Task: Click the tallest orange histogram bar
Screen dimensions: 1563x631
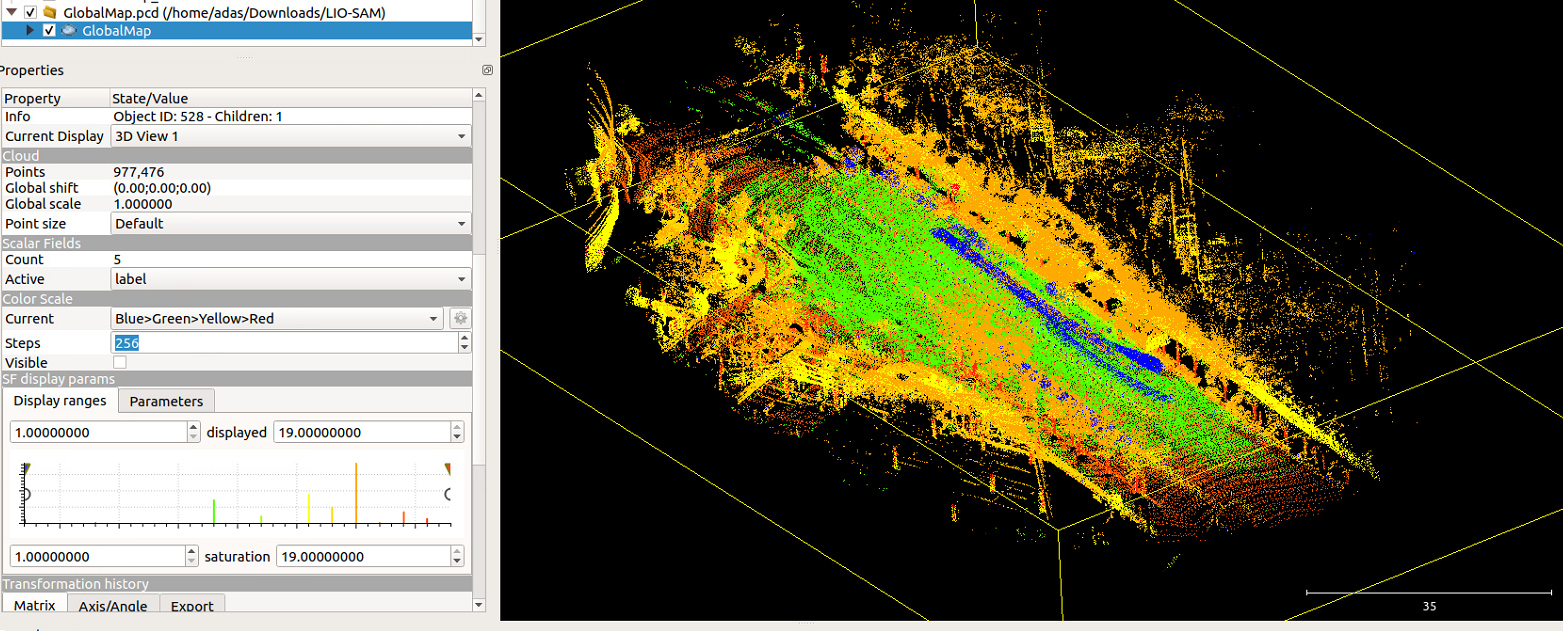Action: [x=356, y=494]
